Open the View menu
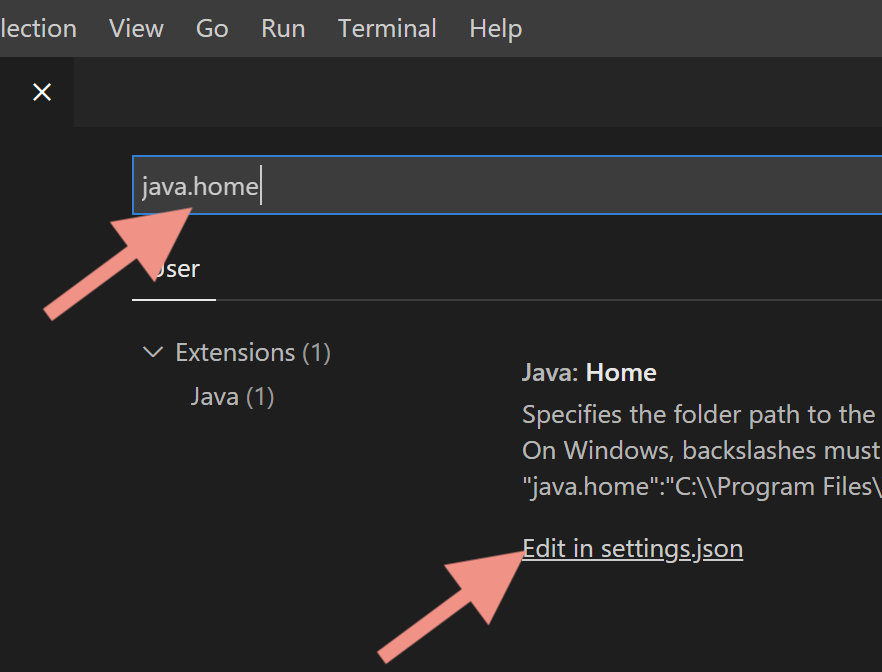This screenshot has height=672, width=882. [136, 28]
